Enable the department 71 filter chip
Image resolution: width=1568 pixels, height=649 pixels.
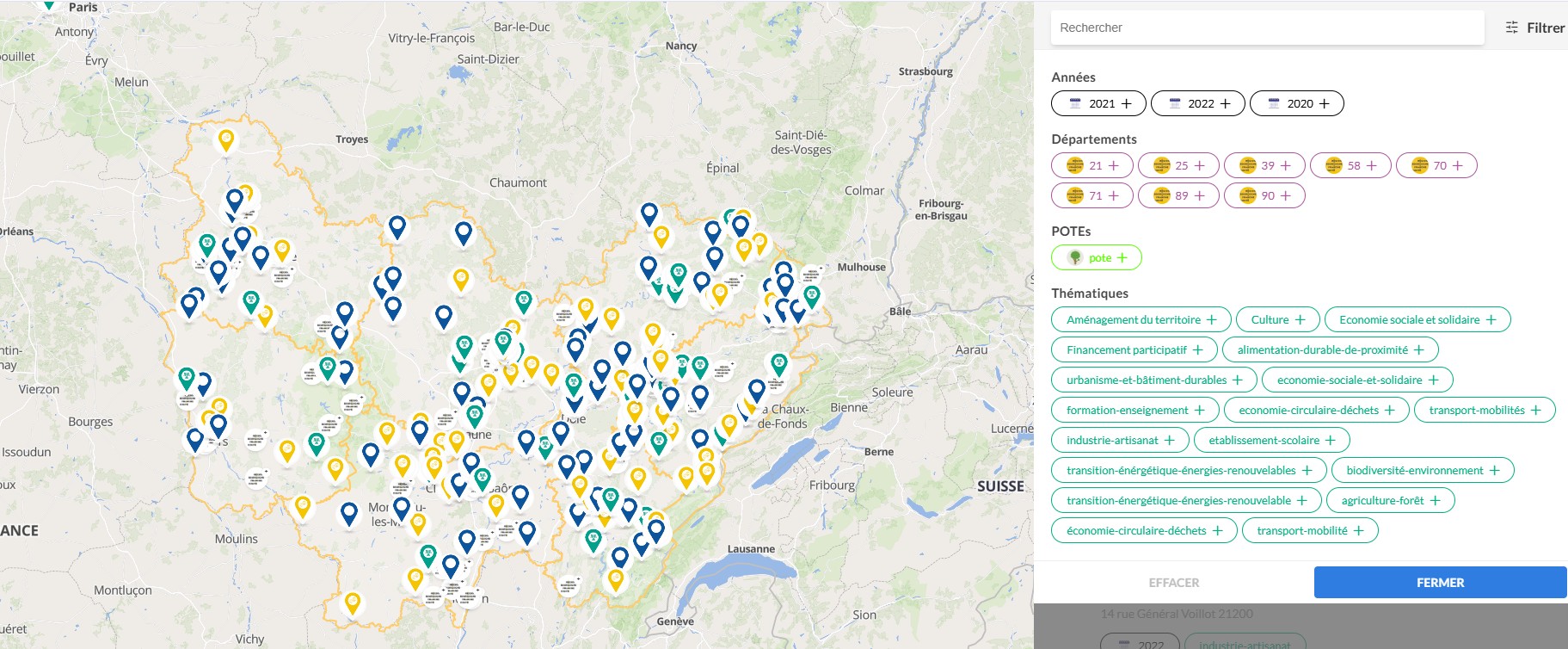(1091, 195)
